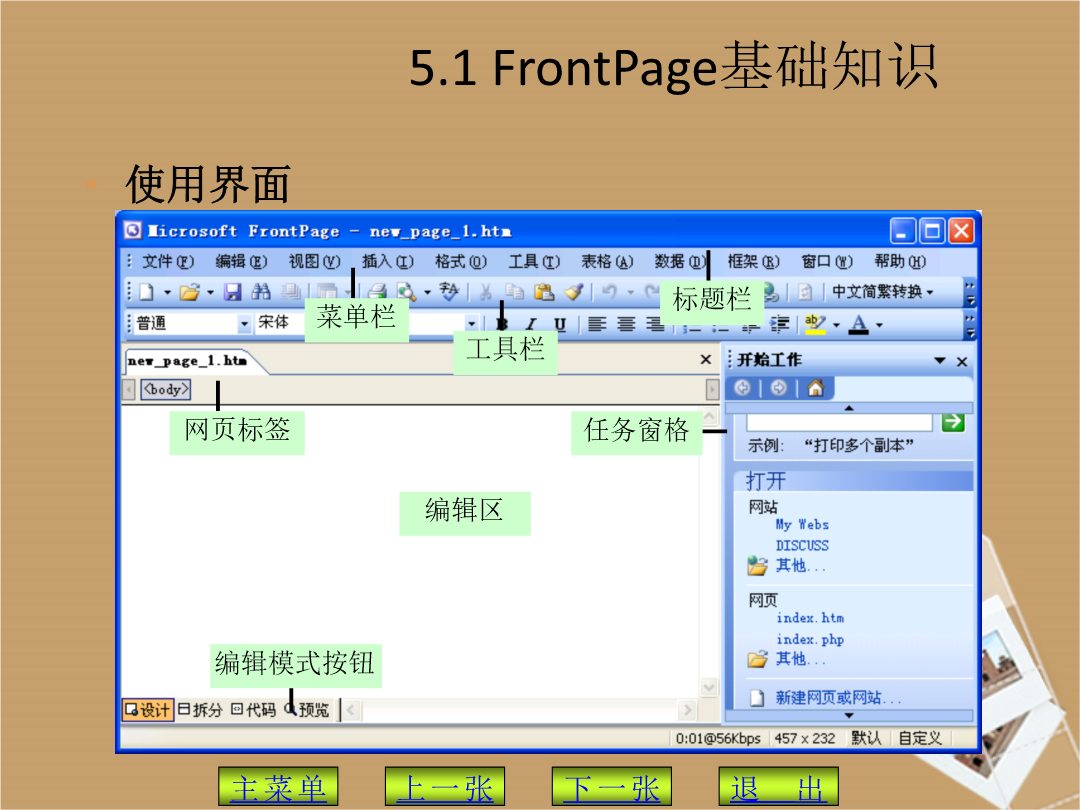Screen dimensions: 1080x810
Task: Open the 开始工作 task pane dropdown arrow
Action: 940,360
